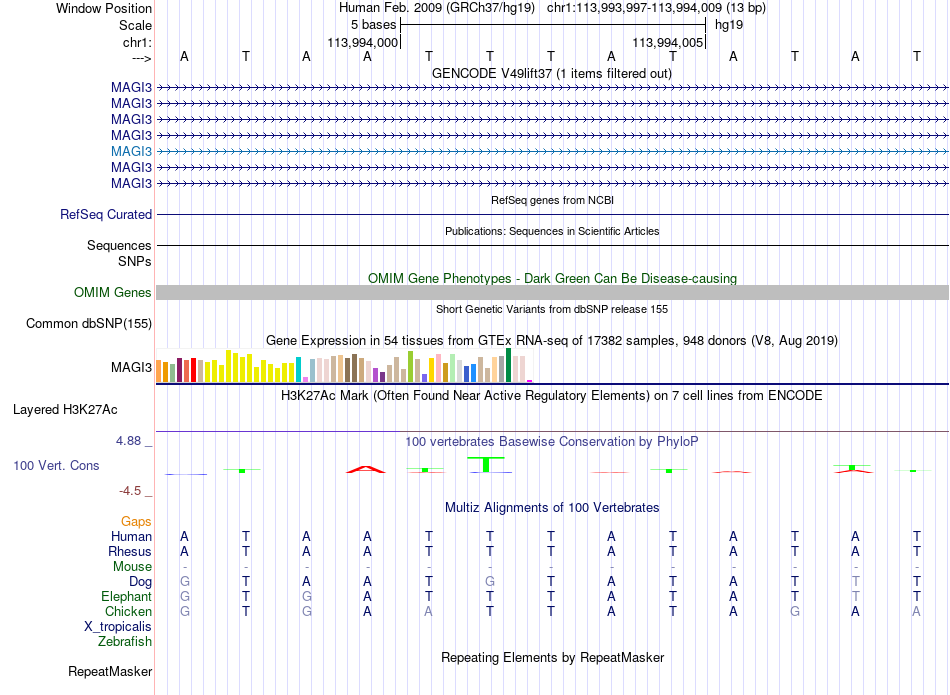Click the 100 Vert. Cons track label
This screenshot has height=695, width=950.
click(x=56, y=465)
